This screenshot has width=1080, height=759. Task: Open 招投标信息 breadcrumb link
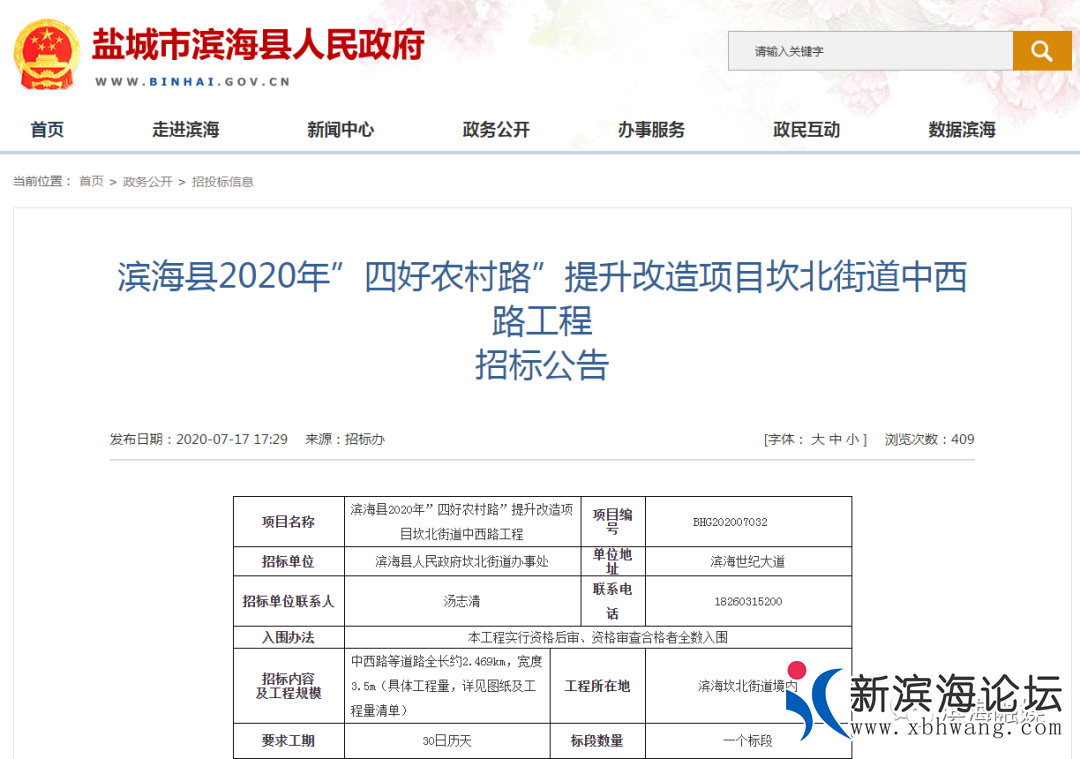click(223, 182)
